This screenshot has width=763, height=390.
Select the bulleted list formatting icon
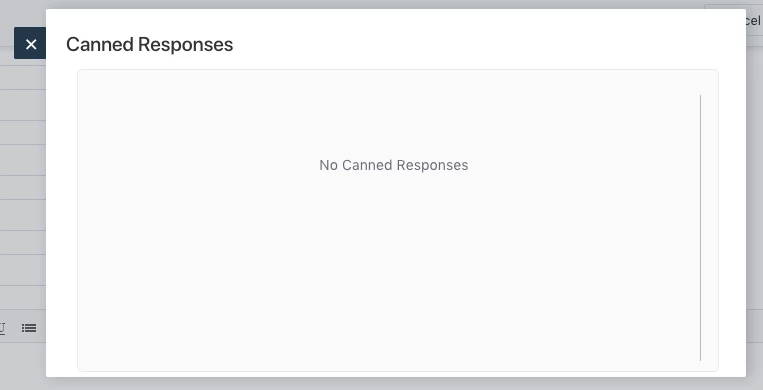(29, 328)
